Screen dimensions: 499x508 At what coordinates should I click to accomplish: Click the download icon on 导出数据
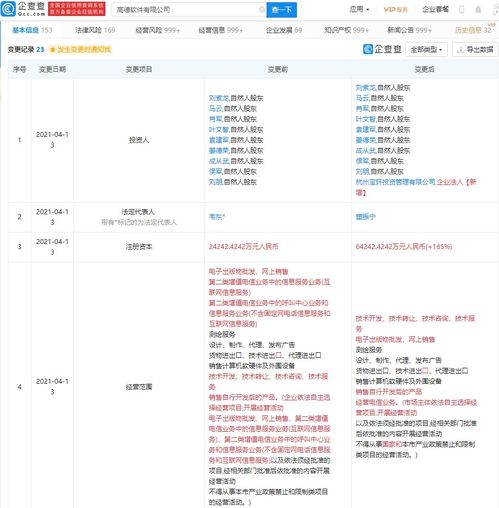[x=461, y=50]
